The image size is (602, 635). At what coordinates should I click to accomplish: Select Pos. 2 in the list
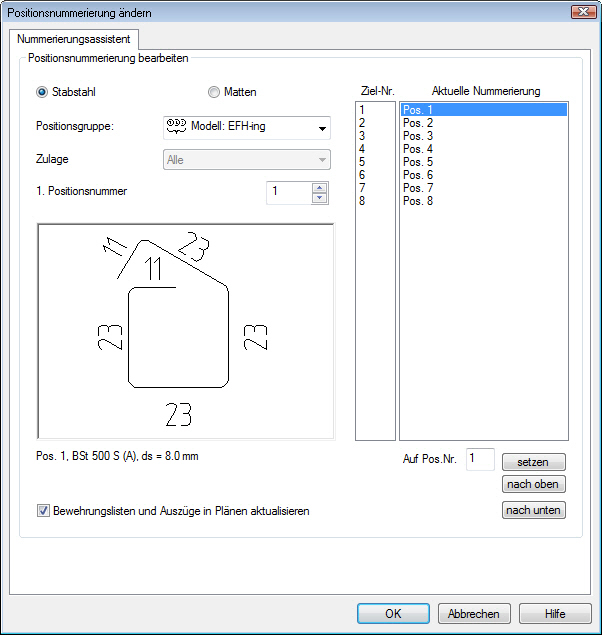click(x=484, y=123)
